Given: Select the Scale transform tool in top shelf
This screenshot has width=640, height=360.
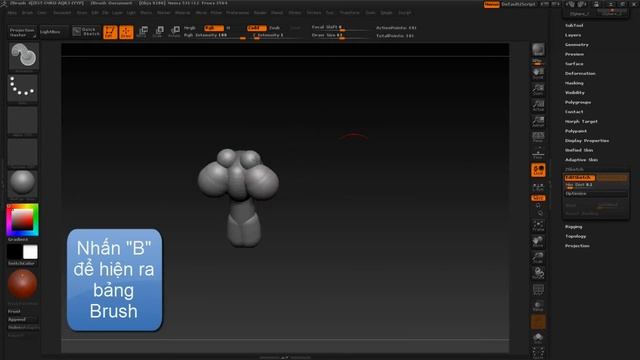Looking at the screenshot, I should click(x=159, y=32).
